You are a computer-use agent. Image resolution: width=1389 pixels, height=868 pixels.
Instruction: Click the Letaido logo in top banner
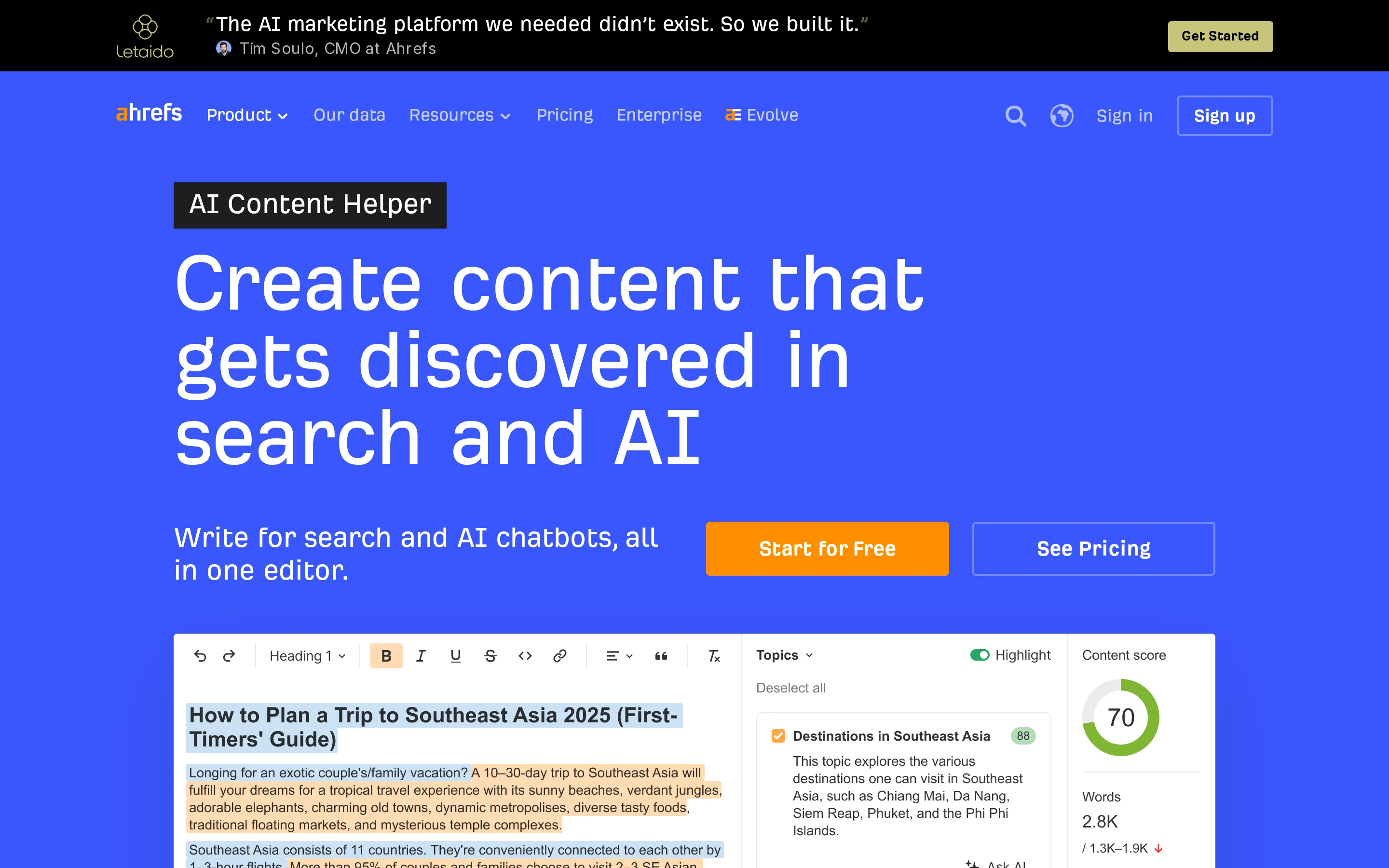pyautogui.click(x=145, y=36)
